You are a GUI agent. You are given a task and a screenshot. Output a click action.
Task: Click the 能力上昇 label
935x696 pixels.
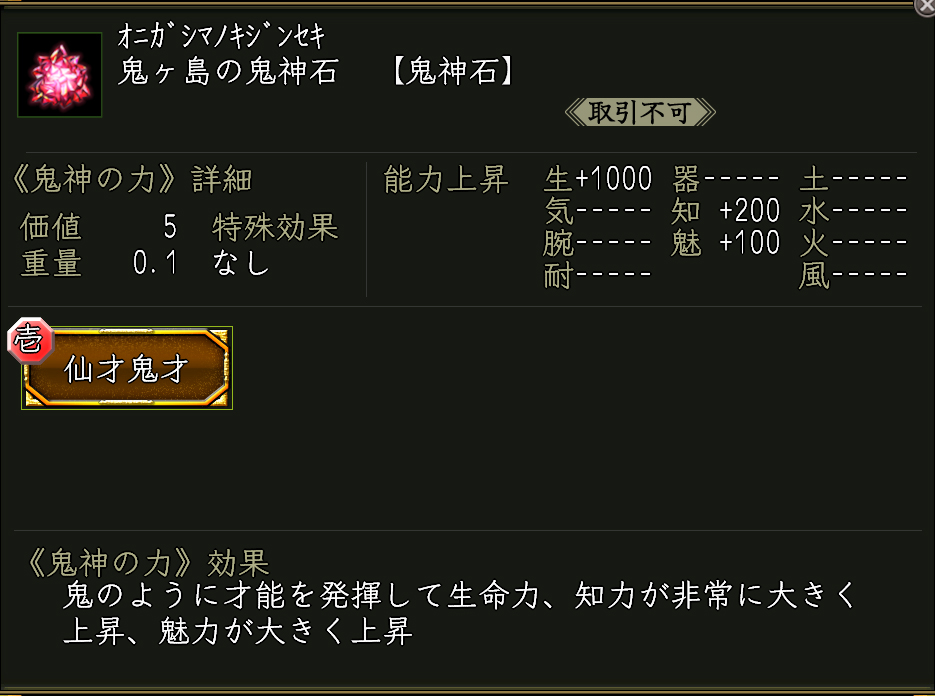[446, 180]
